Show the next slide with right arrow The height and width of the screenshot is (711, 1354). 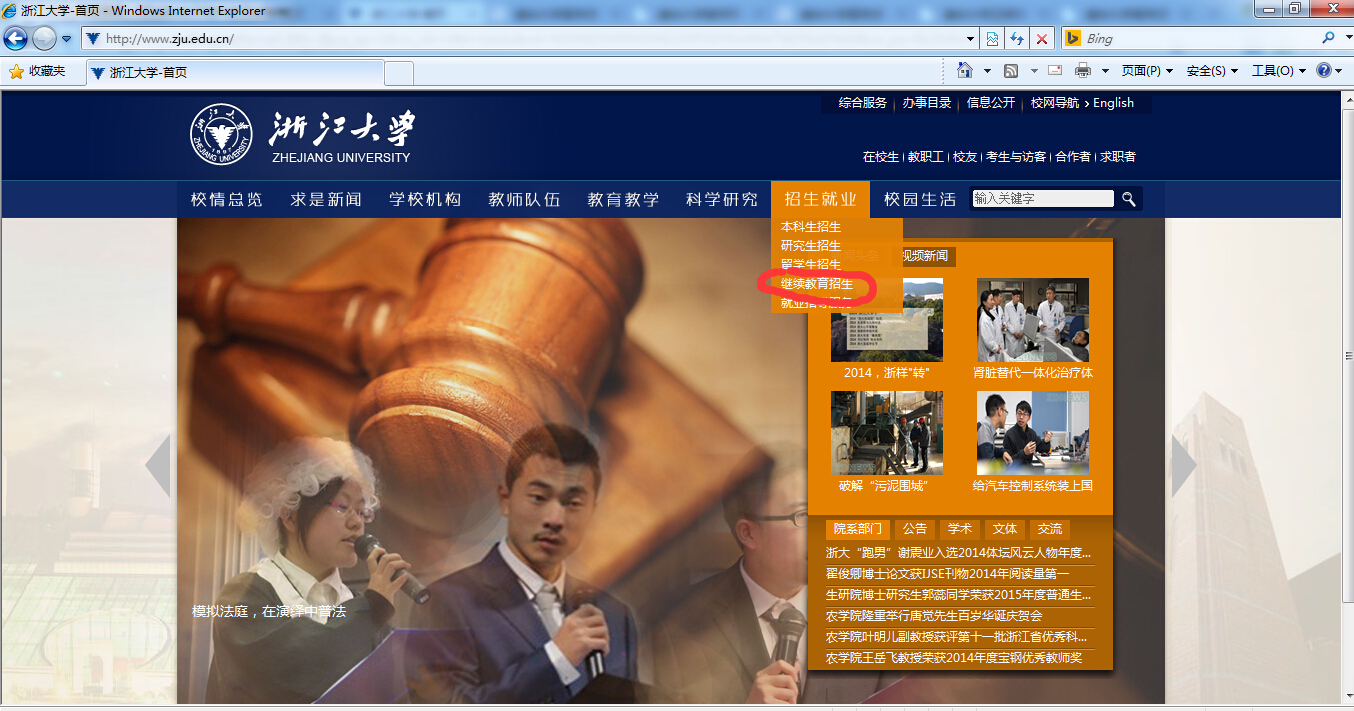(x=1184, y=466)
